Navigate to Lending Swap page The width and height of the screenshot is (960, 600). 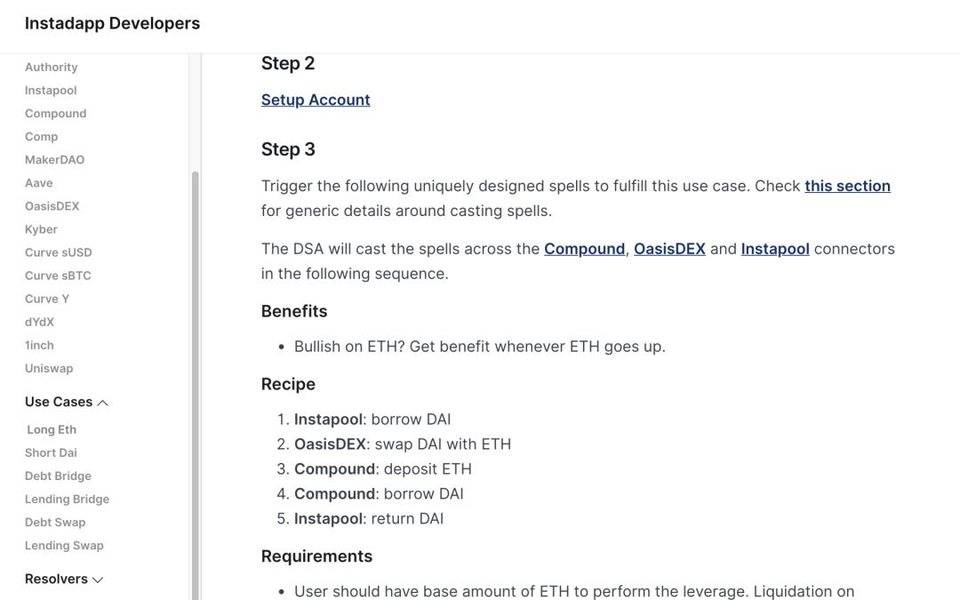[x=64, y=546]
